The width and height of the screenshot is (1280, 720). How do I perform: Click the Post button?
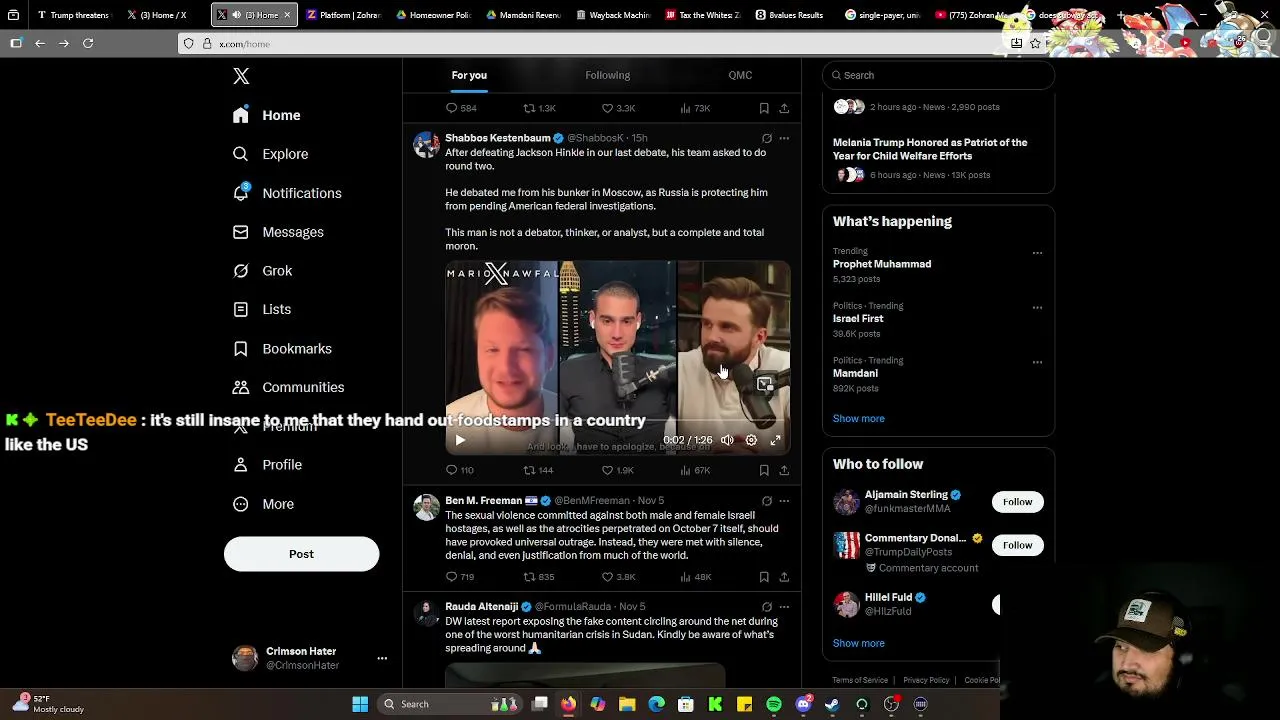coord(301,554)
